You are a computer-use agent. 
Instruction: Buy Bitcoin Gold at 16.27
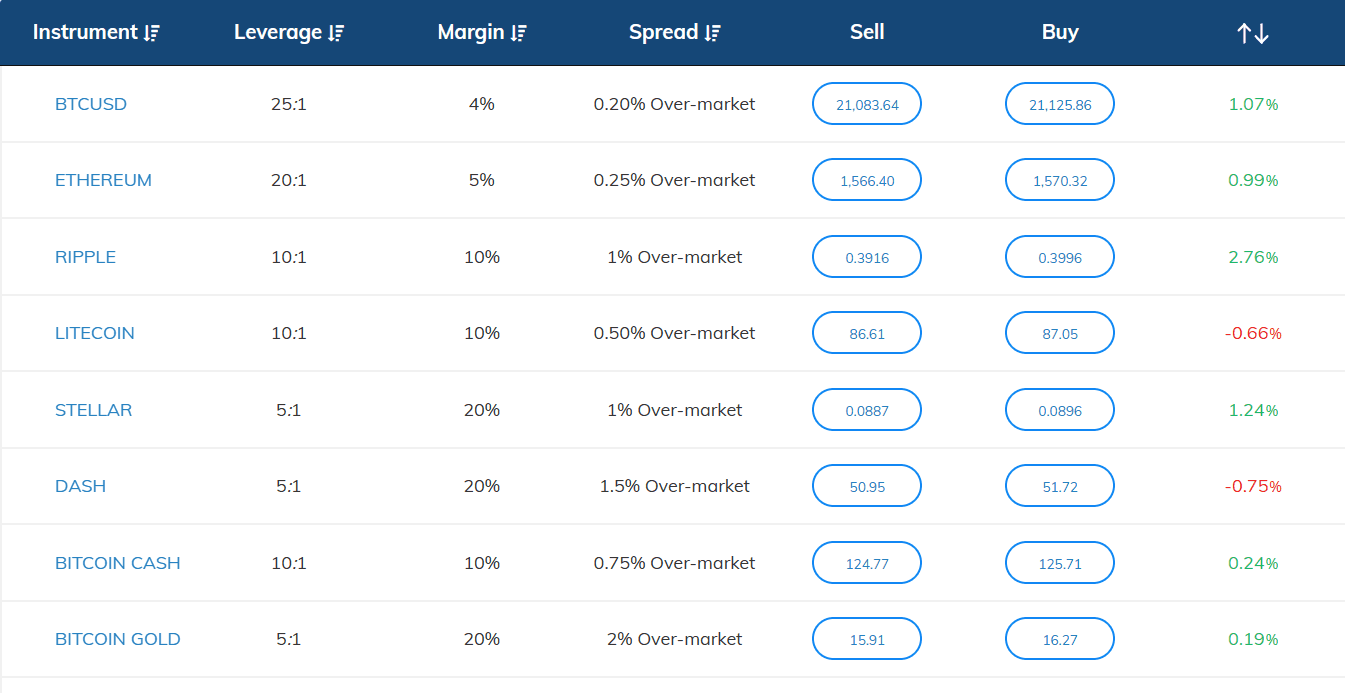1060,639
